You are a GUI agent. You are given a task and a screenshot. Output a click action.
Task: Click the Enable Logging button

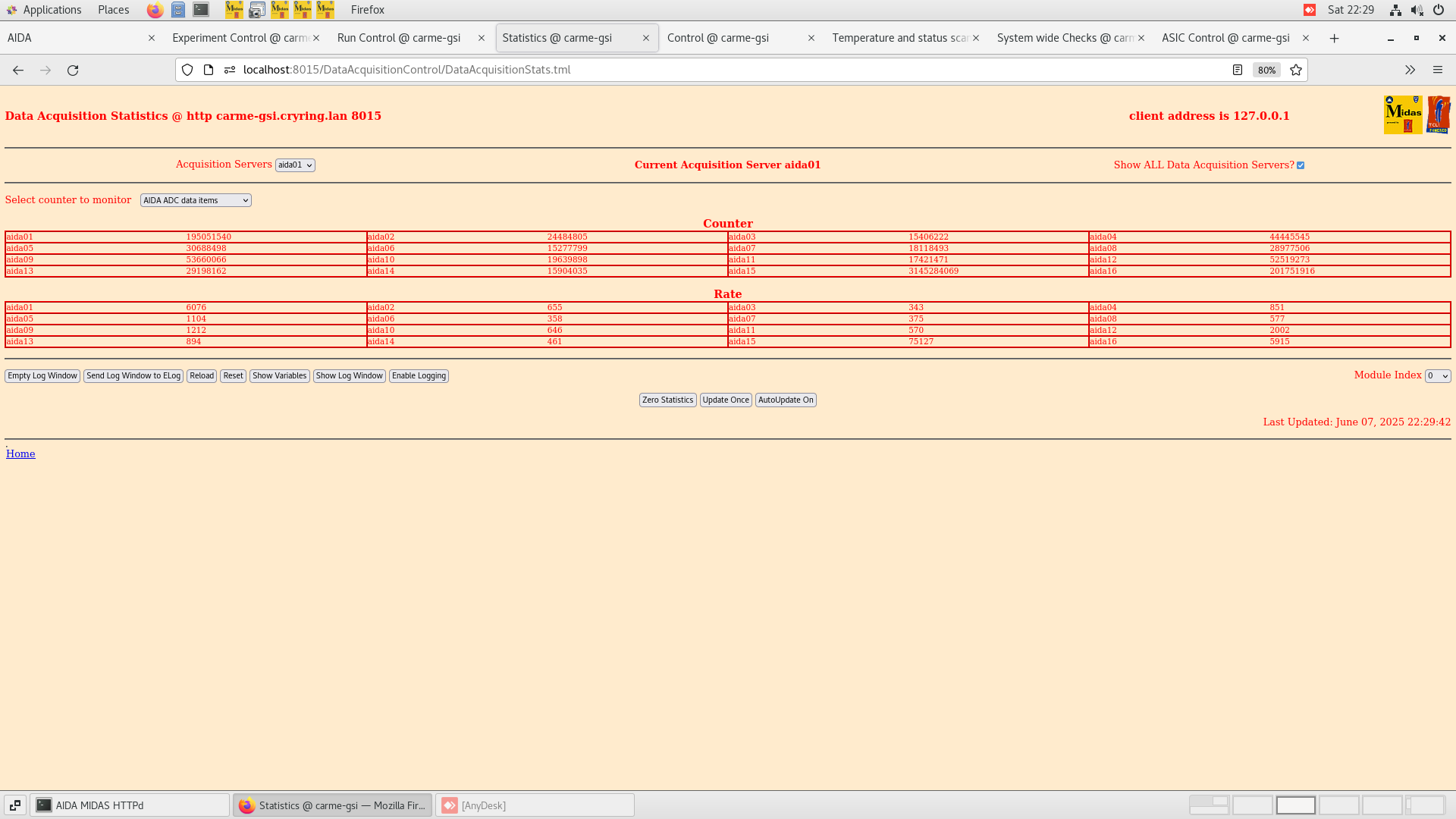click(x=419, y=376)
